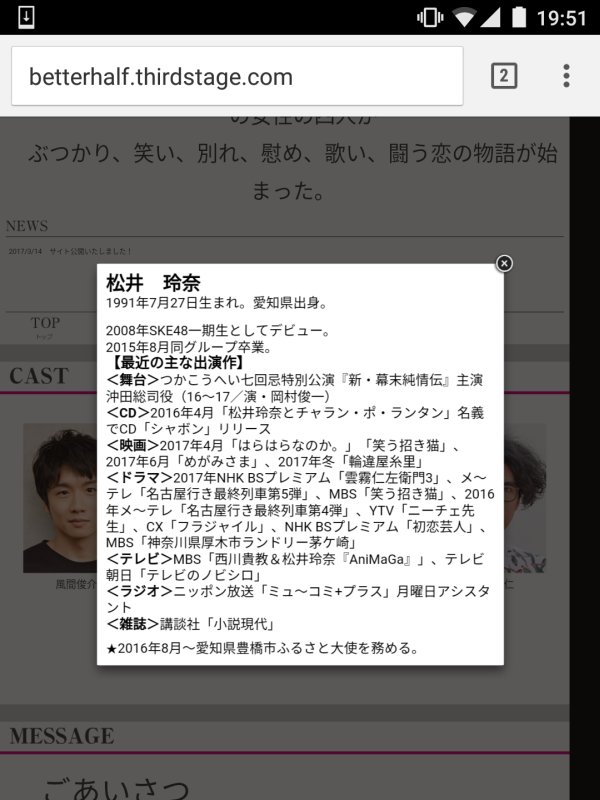600x800 pixels.
Task: Tap the battery status icon
Action: tap(519, 17)
